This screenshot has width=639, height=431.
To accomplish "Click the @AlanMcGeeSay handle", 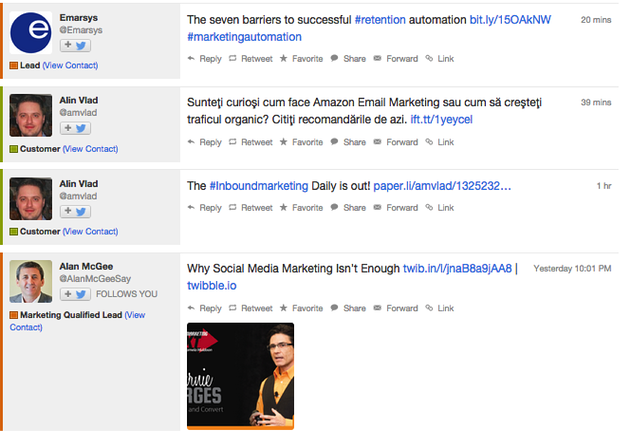I will pos(95,279).
